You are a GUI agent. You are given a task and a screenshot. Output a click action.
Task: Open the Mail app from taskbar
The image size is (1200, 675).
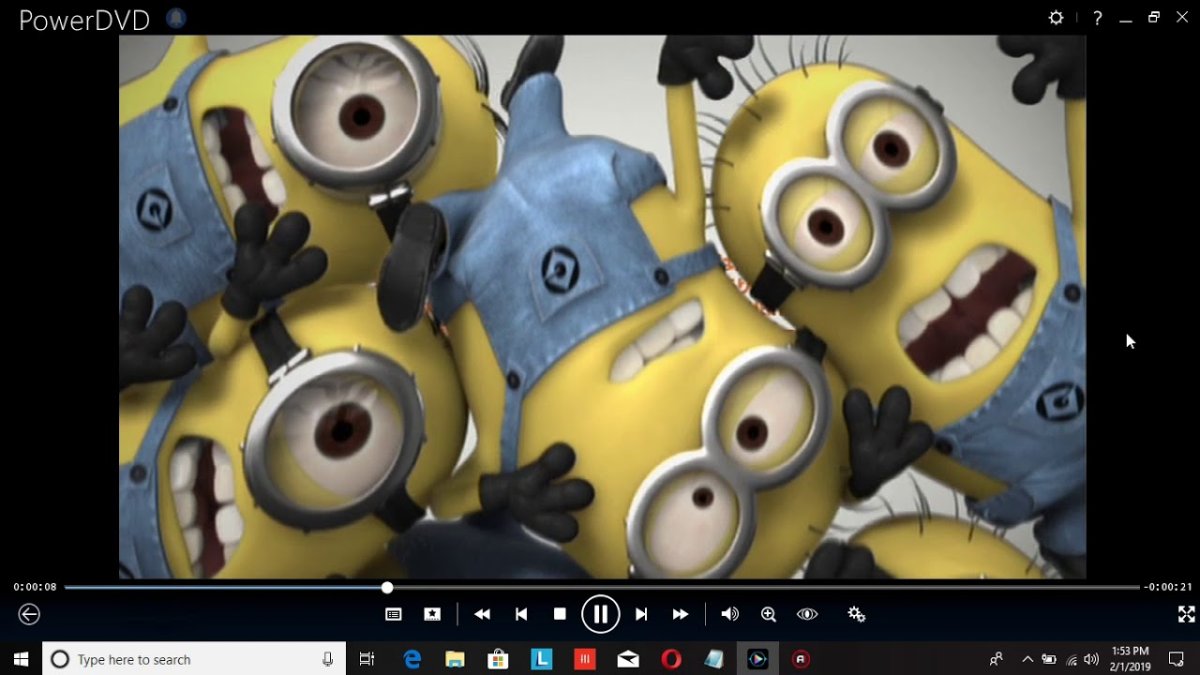(628, 659)
